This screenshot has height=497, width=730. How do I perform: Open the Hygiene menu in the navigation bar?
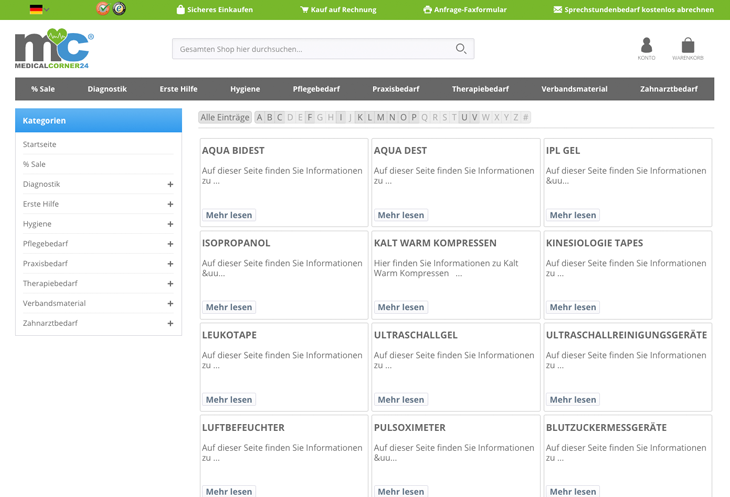point(245,89)
